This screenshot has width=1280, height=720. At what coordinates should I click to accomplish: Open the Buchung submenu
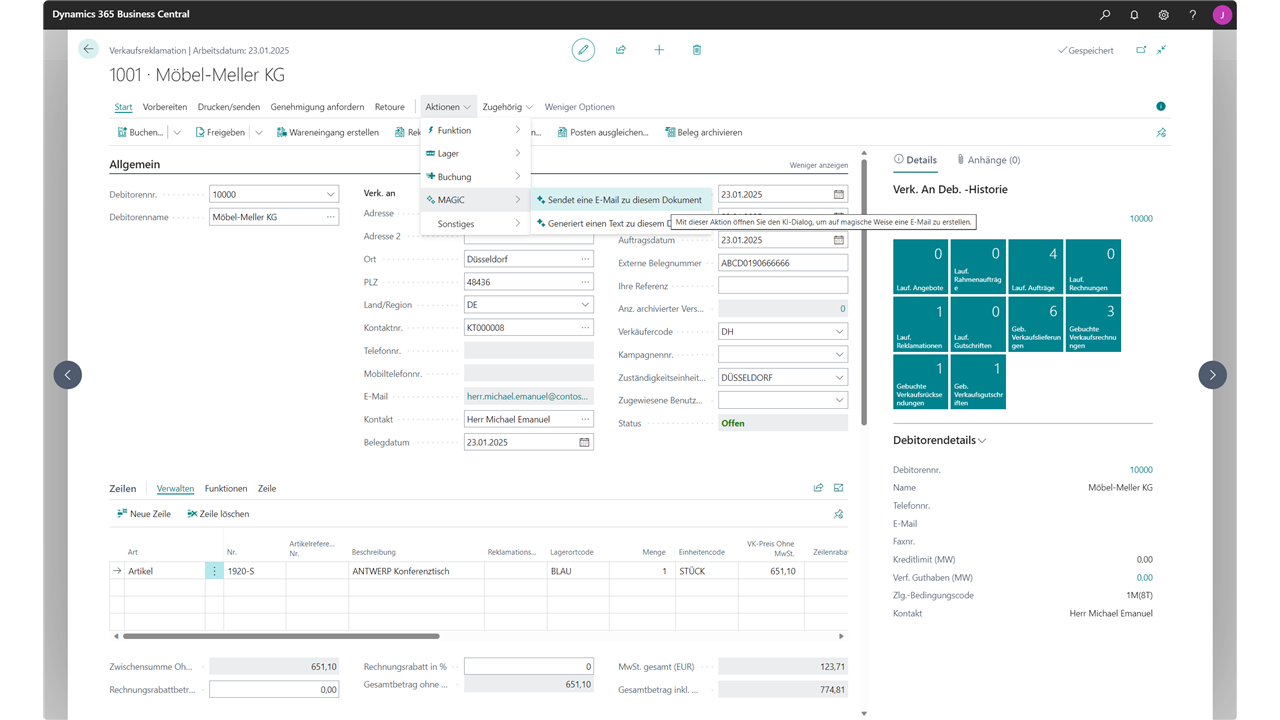coord(475,177)
